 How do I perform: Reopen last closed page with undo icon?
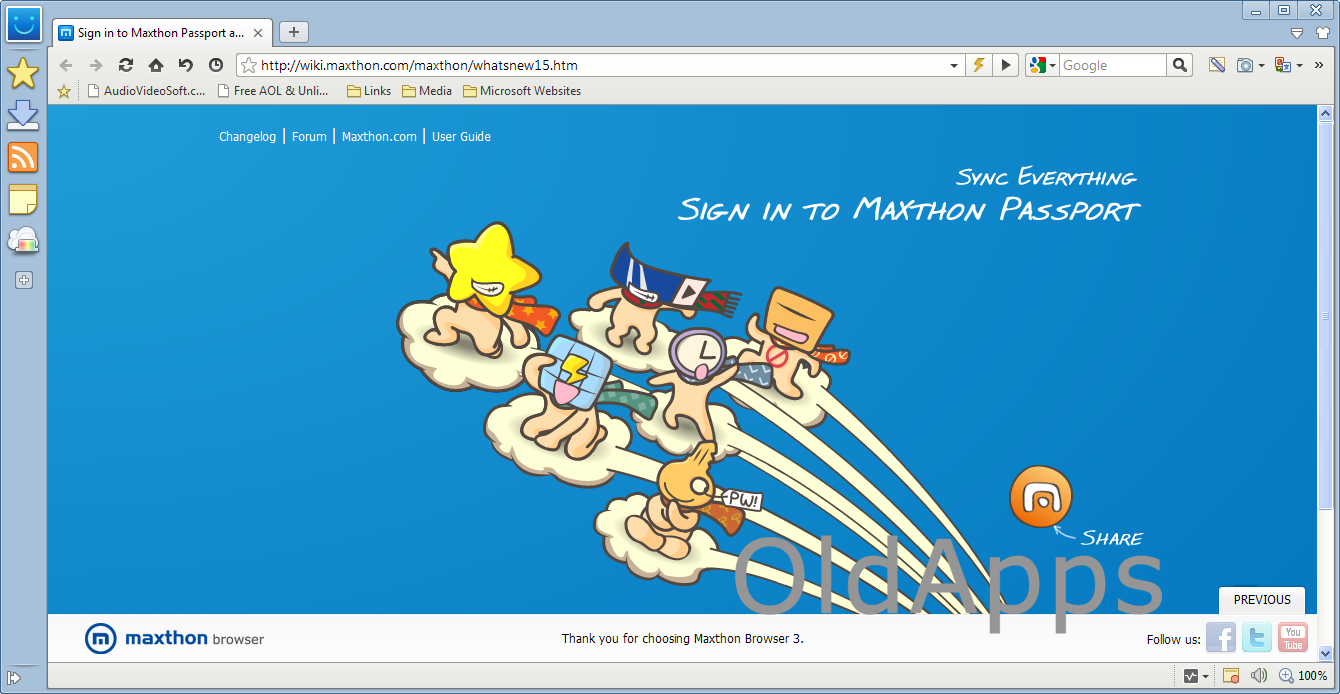click(186, 65)
